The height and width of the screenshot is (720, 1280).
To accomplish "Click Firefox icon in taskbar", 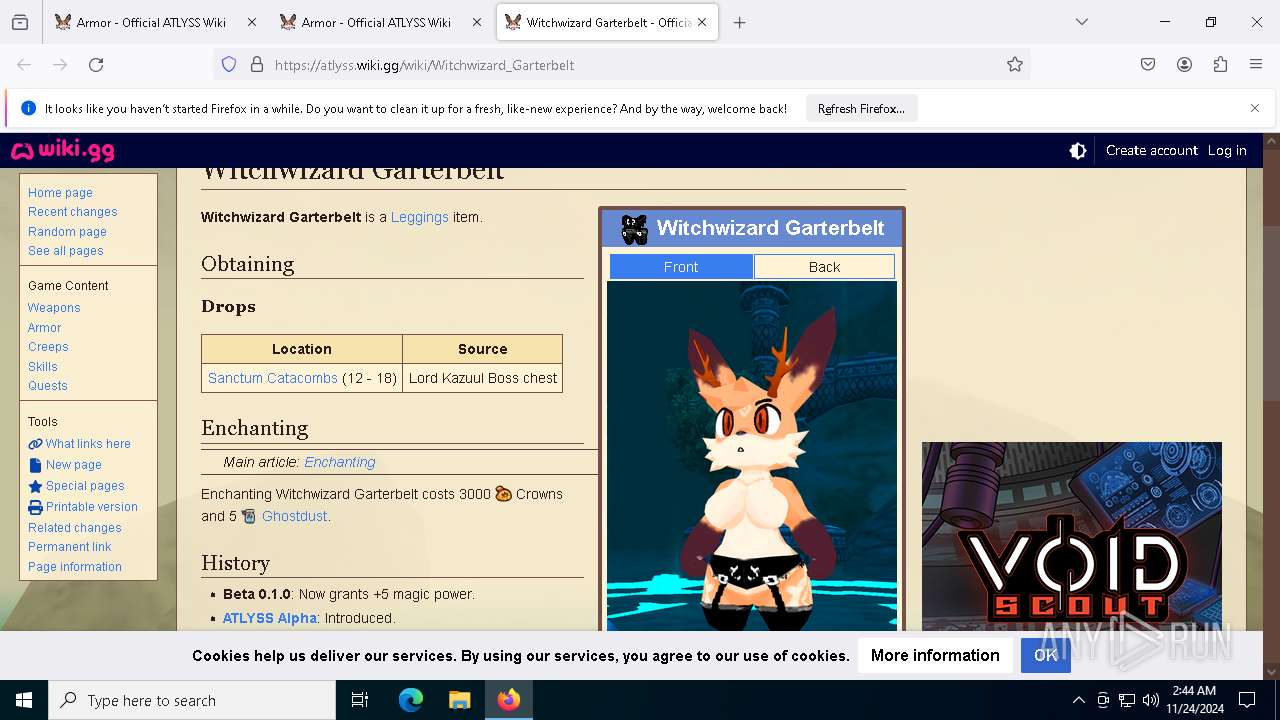I will (x=508, y=700).
